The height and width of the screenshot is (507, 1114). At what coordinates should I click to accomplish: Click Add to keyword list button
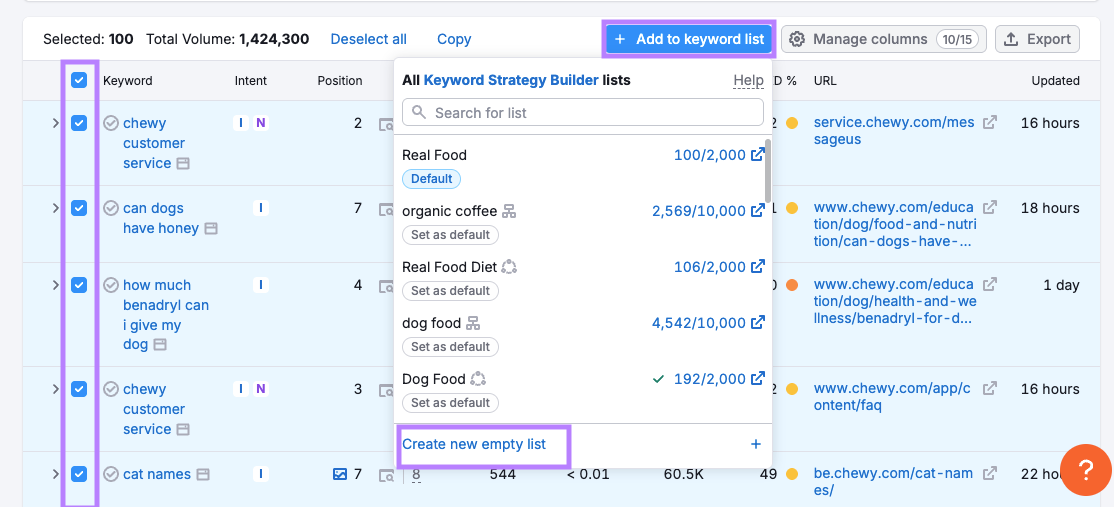[x=689, y=39]
